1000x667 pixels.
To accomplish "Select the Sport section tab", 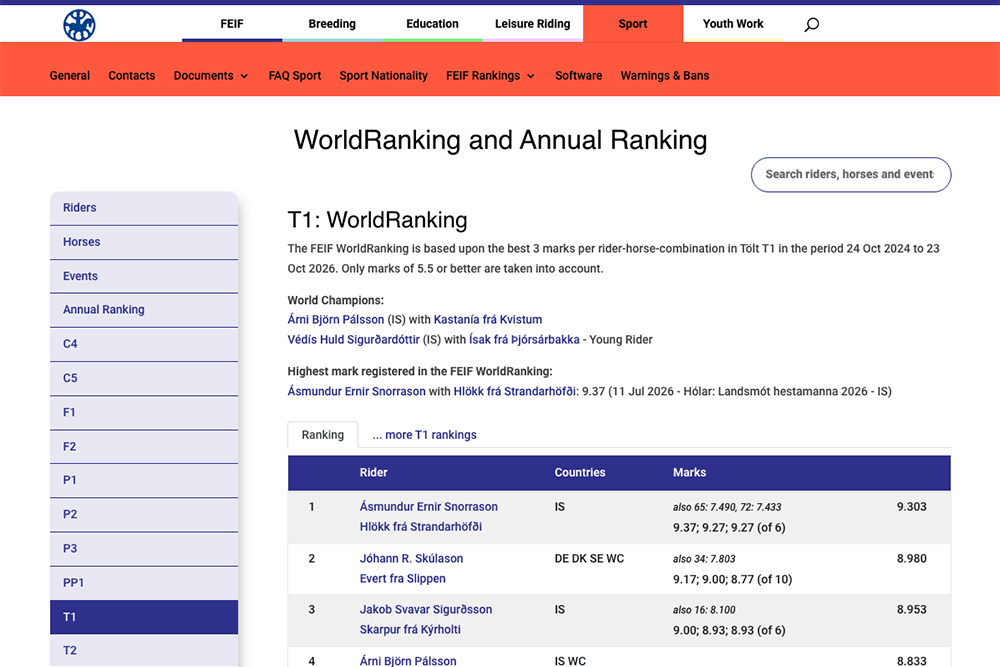I will pyautogui.click(x=633, y=24).
